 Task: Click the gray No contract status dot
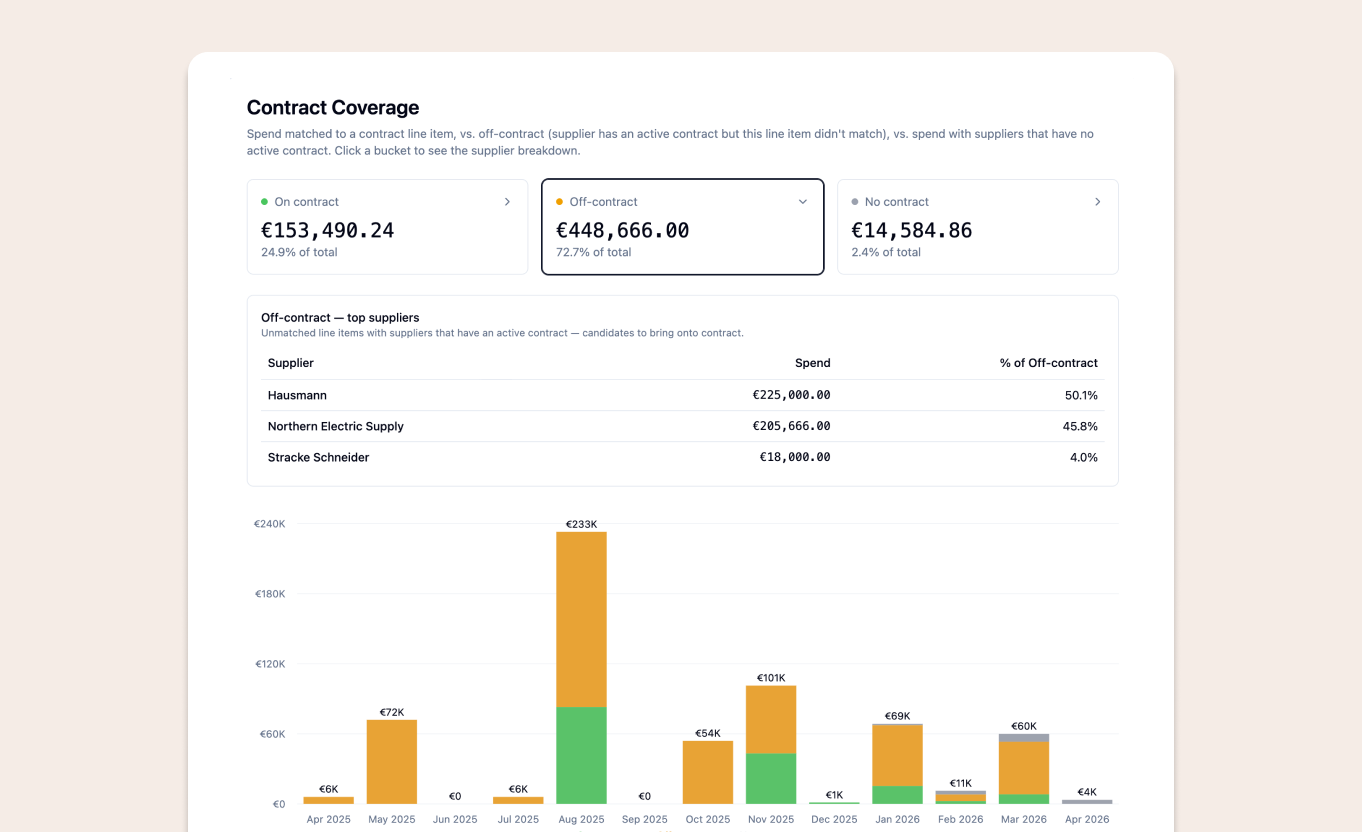pyautogui.click(x=853, y=201)
